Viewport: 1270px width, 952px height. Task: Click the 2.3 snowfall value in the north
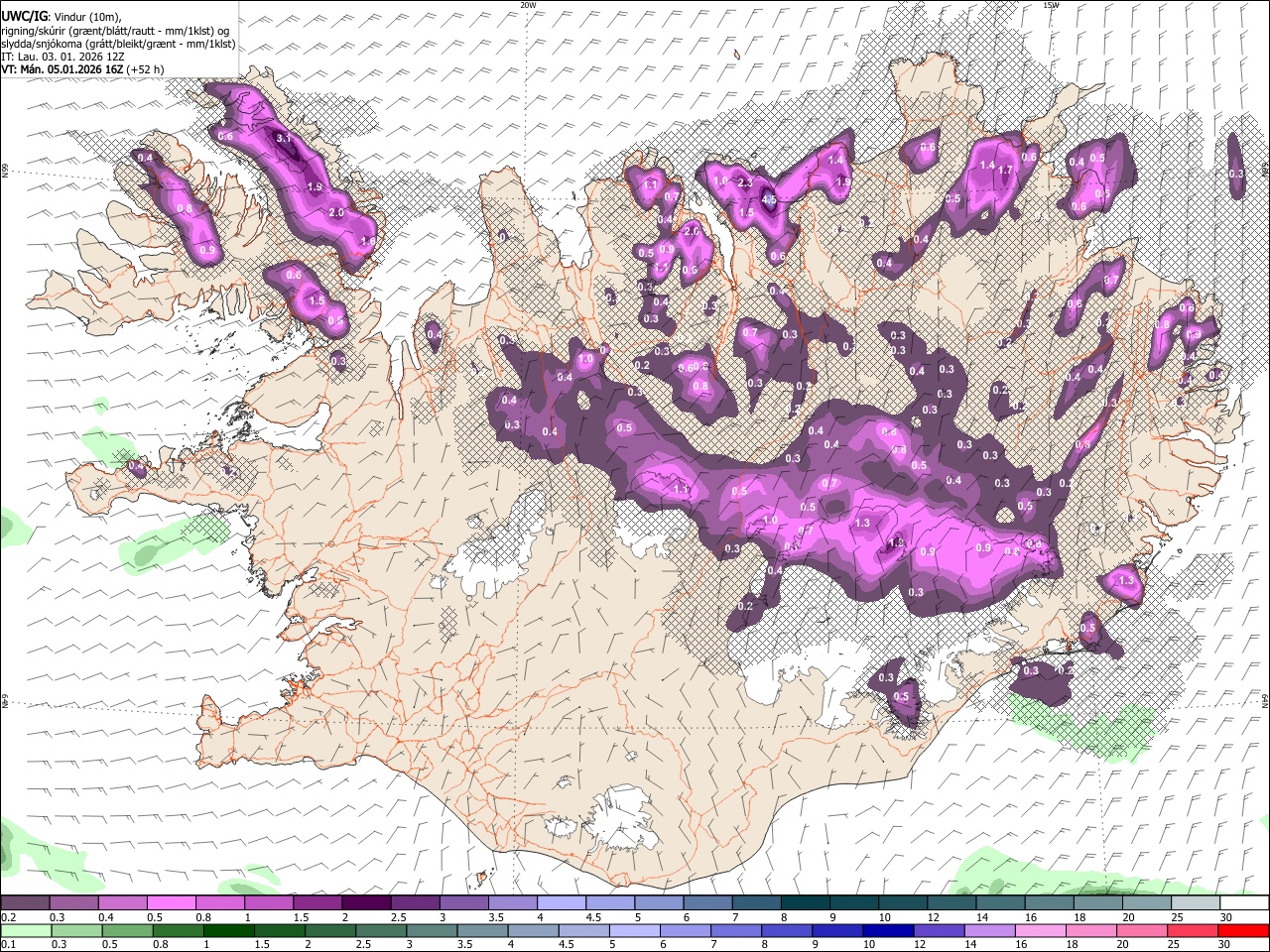744,182
